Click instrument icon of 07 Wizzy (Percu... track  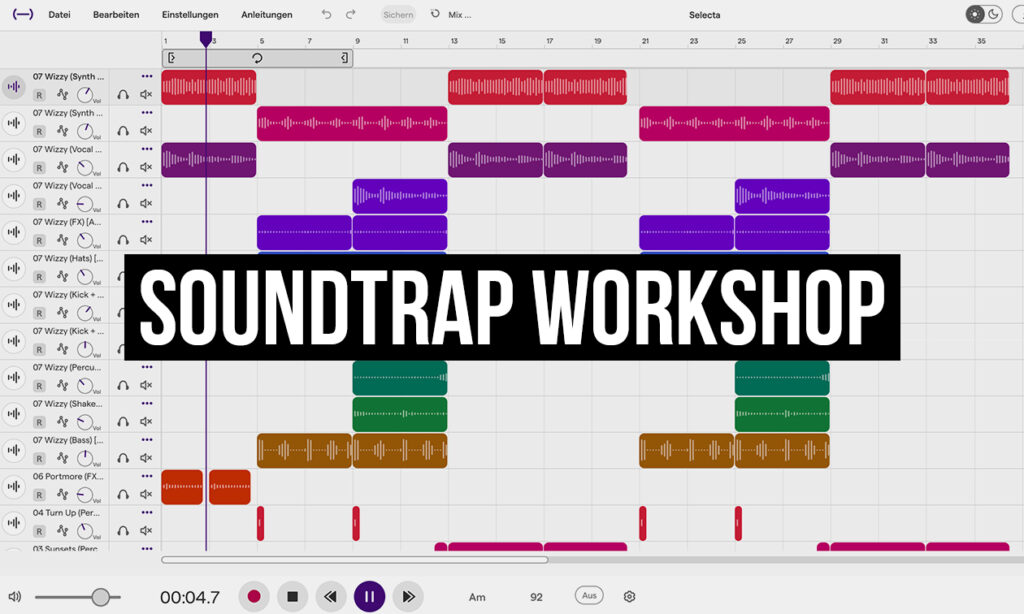pos(13,378)
